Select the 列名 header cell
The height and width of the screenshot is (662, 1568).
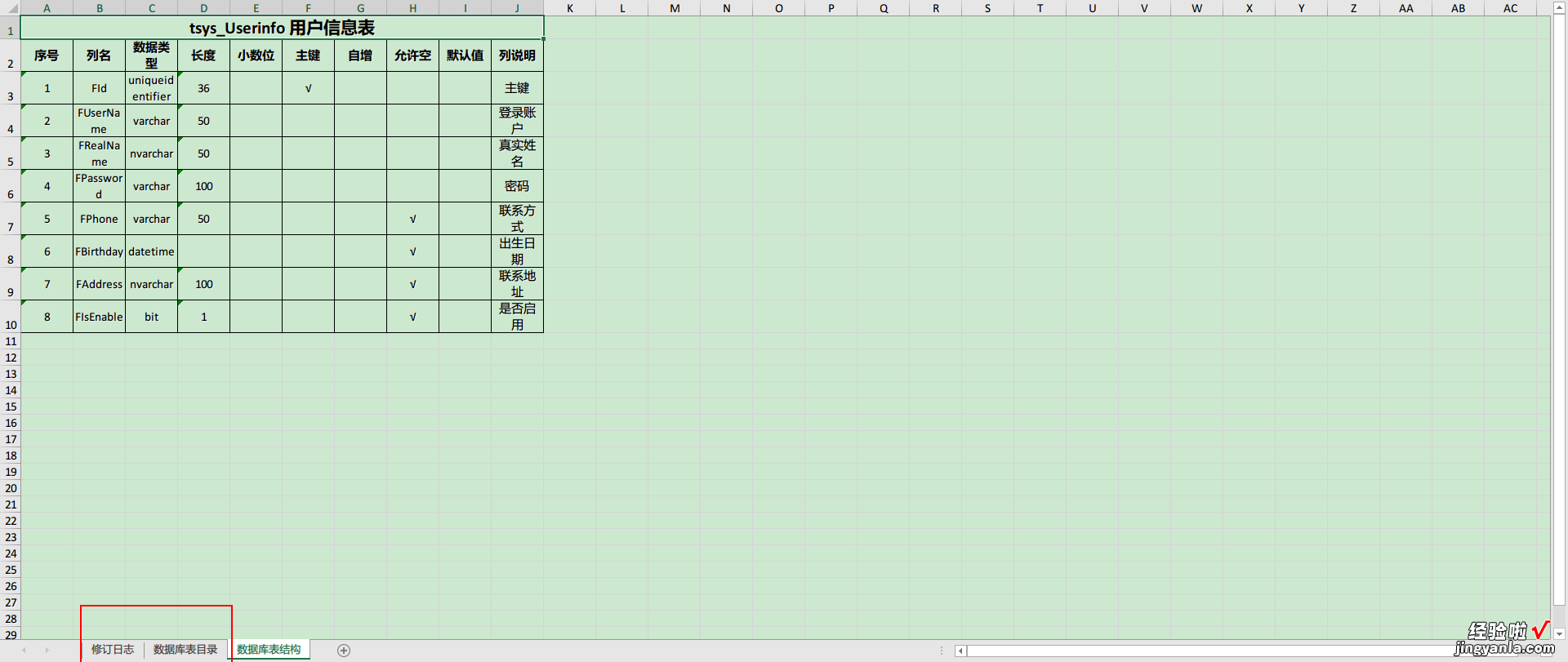click(x=99, y=56)
